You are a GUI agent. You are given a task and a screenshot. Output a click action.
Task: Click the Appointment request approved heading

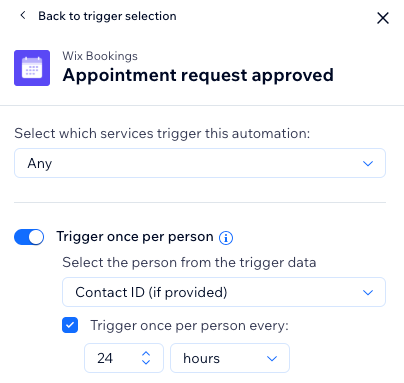coord(198,75)
